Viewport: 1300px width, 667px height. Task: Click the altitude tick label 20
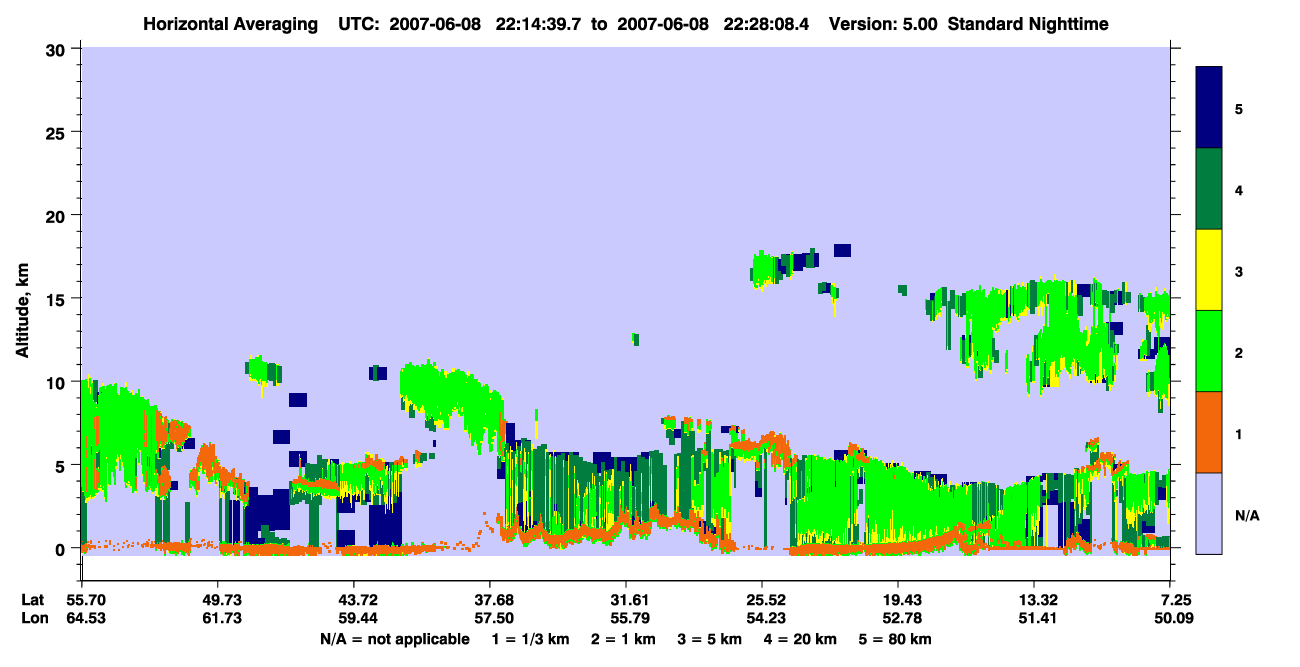[58, 215]
